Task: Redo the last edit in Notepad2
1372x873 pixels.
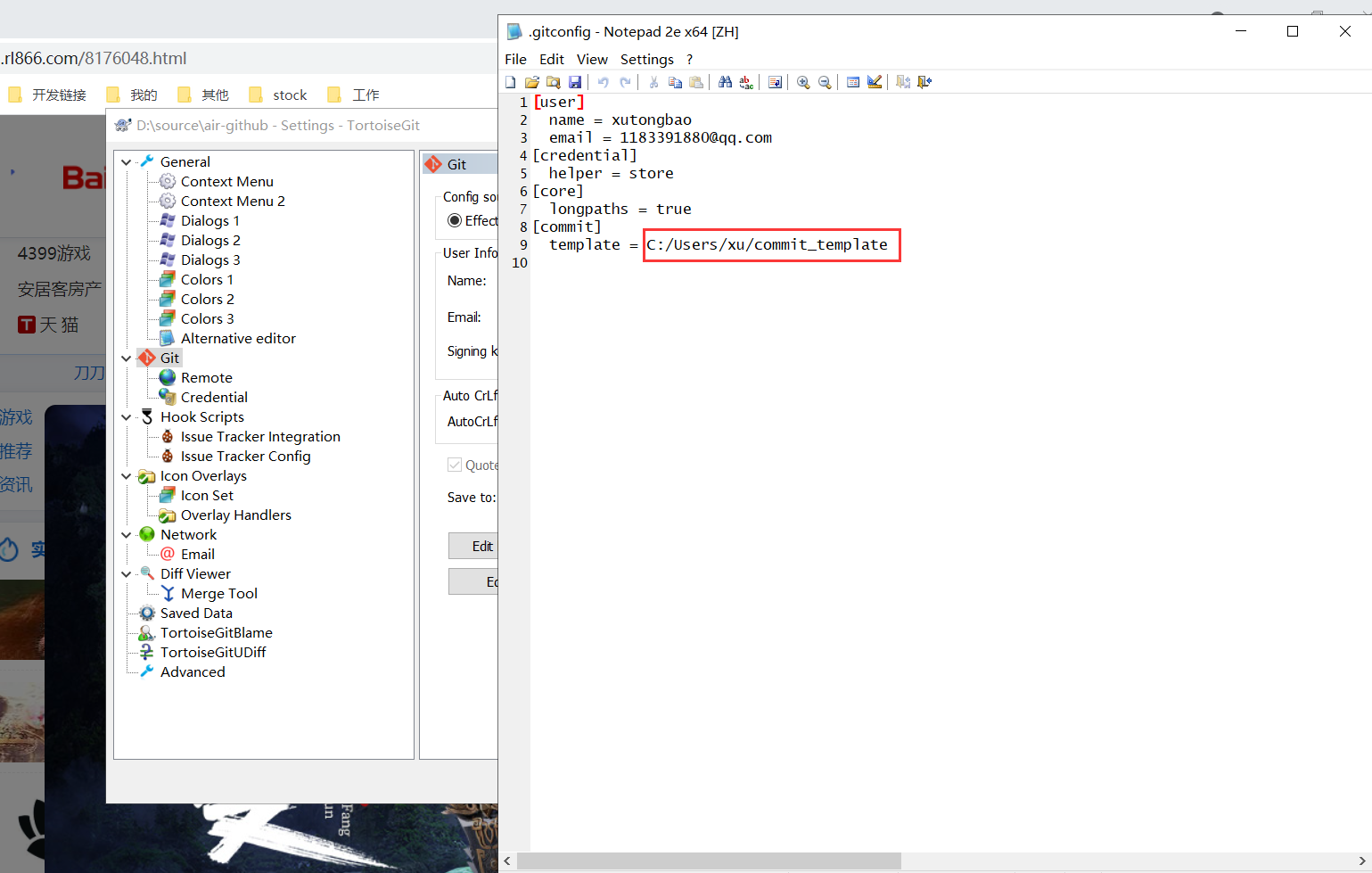Action: pyautogui.click(x=625, y=82)
